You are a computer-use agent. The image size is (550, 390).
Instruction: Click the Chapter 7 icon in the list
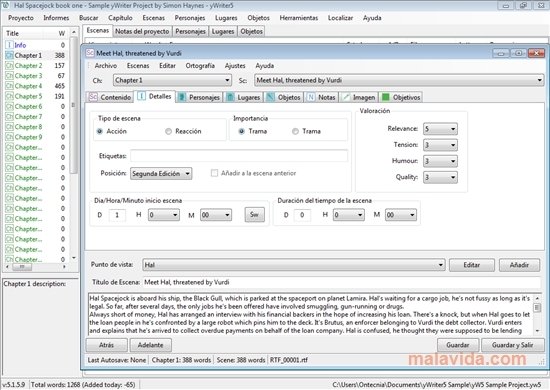[x=9, y=116]
